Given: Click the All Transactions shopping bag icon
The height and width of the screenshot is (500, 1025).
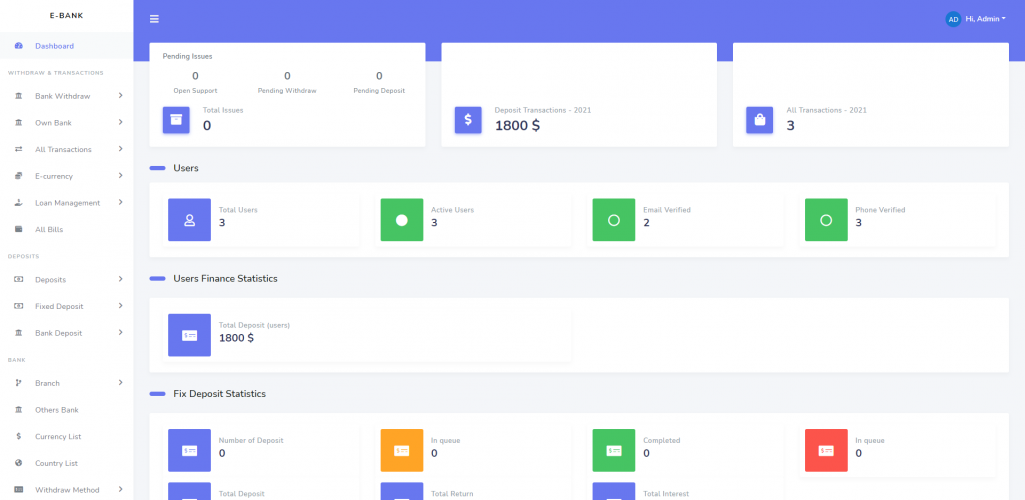Looking at the screenshot, I should click(760, 120).
